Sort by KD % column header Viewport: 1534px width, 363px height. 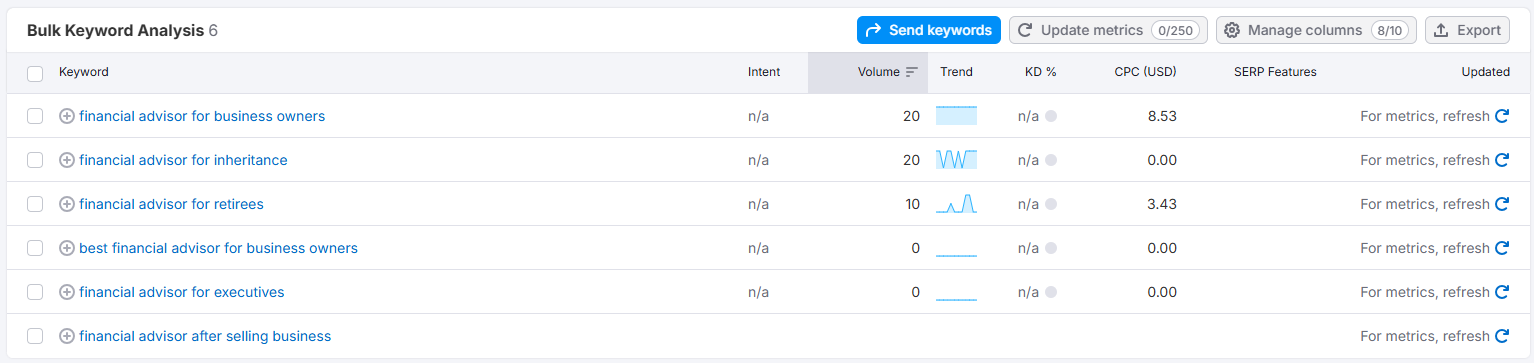point(1041,72)
